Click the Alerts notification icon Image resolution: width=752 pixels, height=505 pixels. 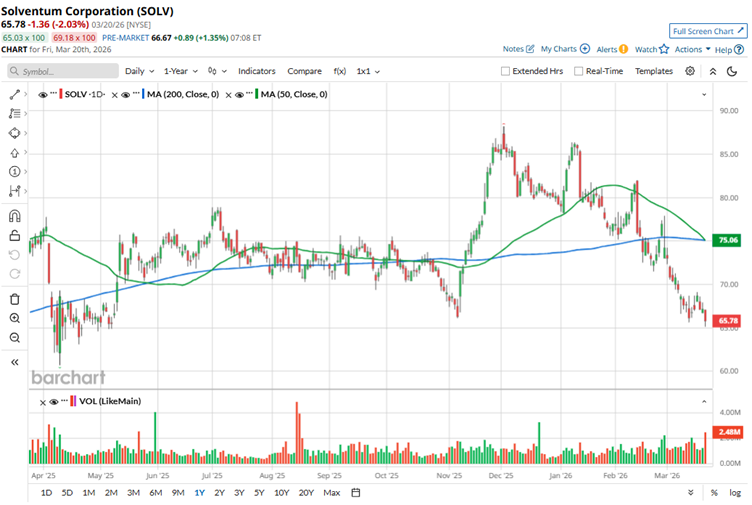coord(623,49)
